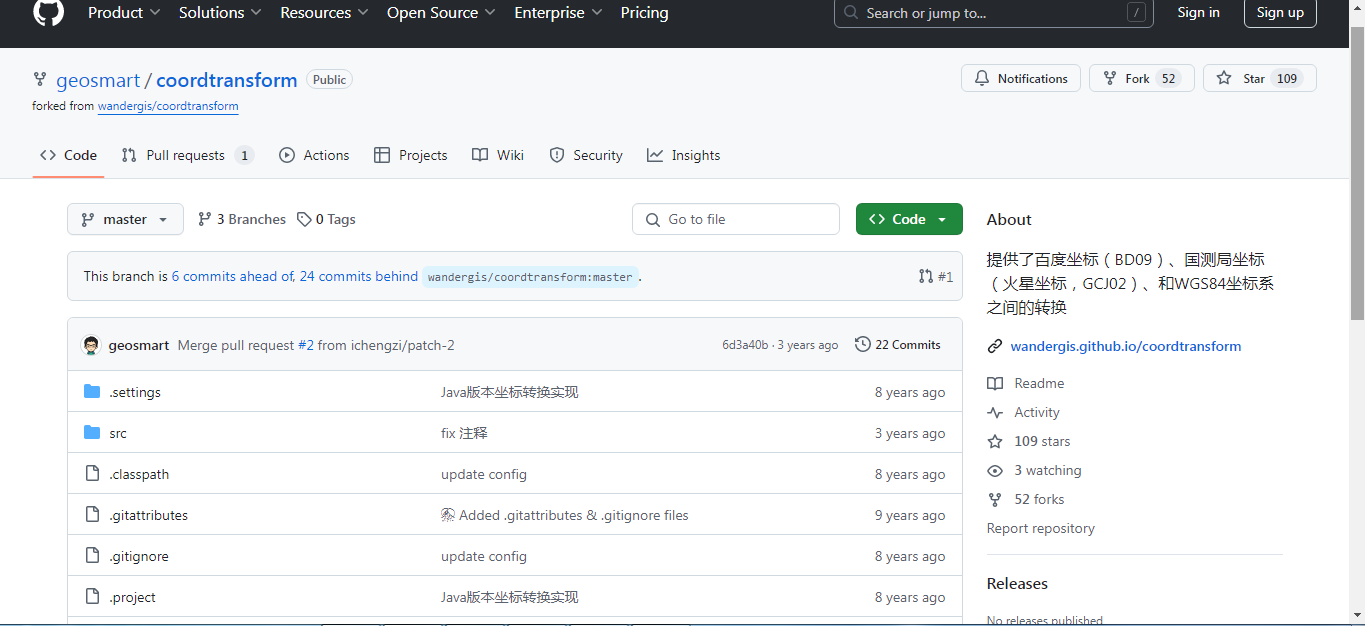Open the .gitignore file
Screen dimensions: 1365x626
coord(139,556)
